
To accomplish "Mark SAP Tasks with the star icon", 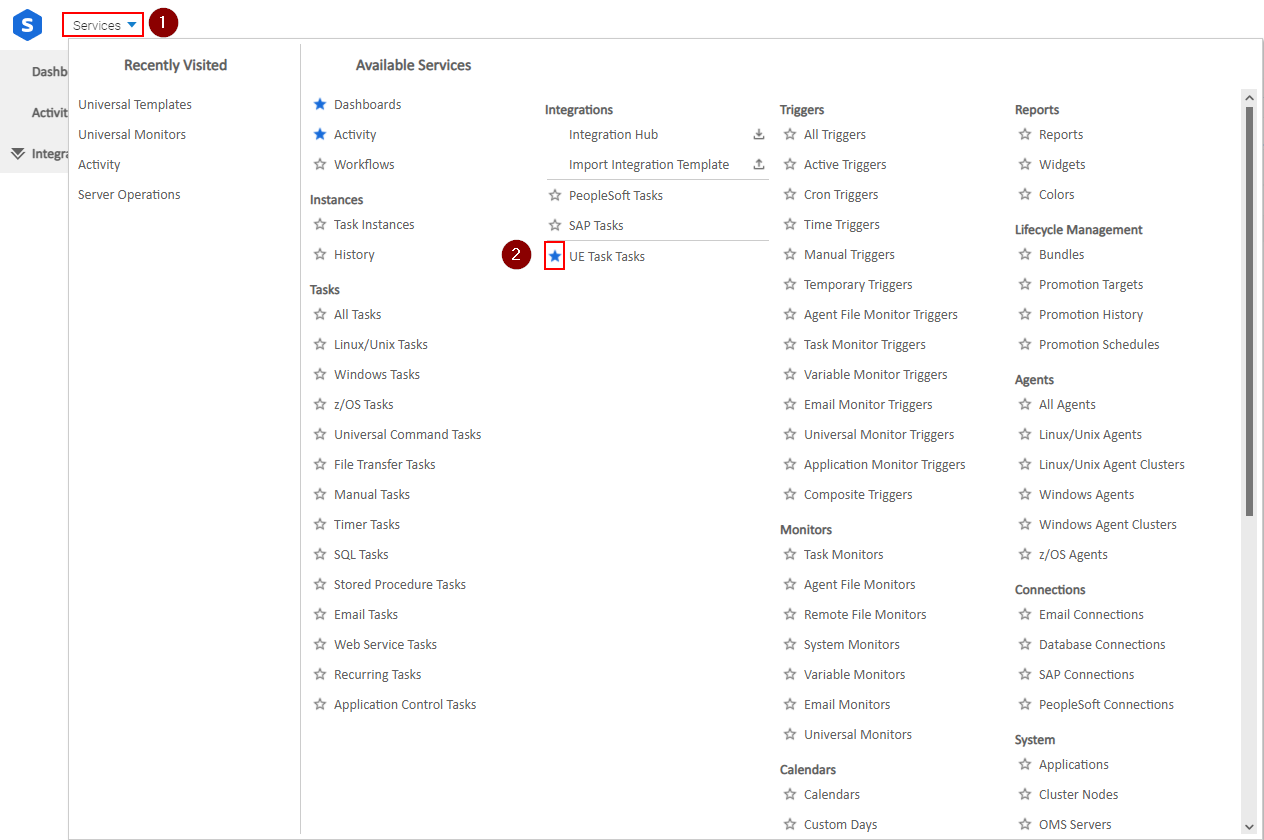I will pos(555,226).
